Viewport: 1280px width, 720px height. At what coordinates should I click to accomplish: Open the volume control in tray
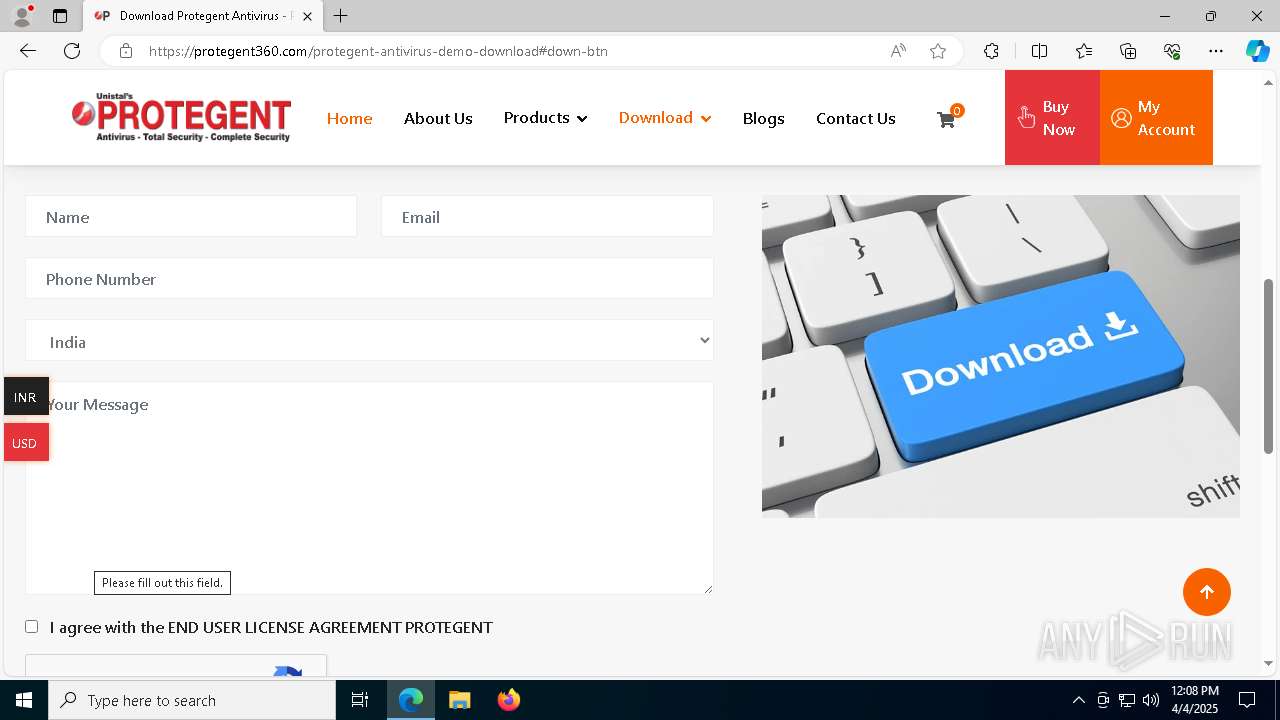1151,700
